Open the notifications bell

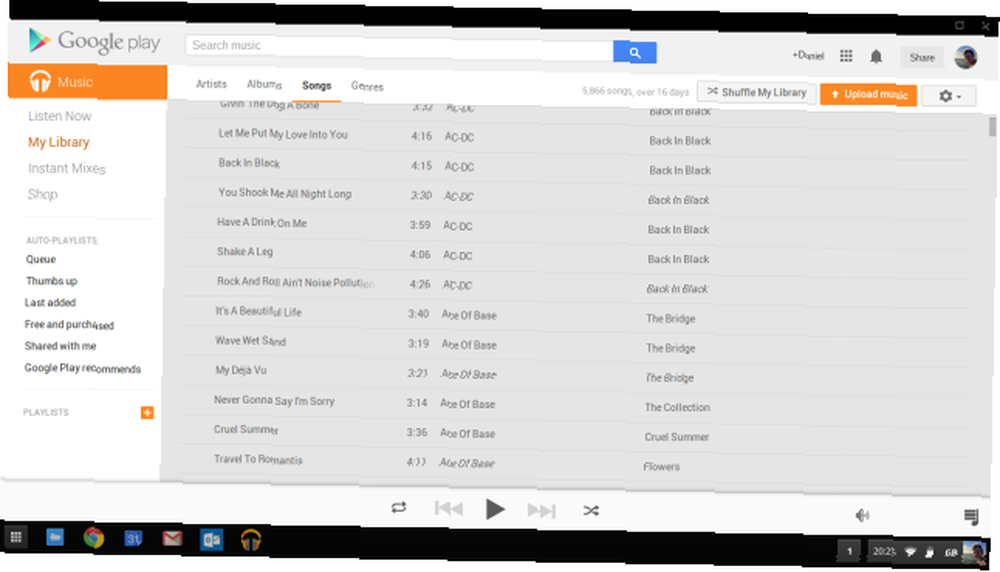tap(876, 57)
